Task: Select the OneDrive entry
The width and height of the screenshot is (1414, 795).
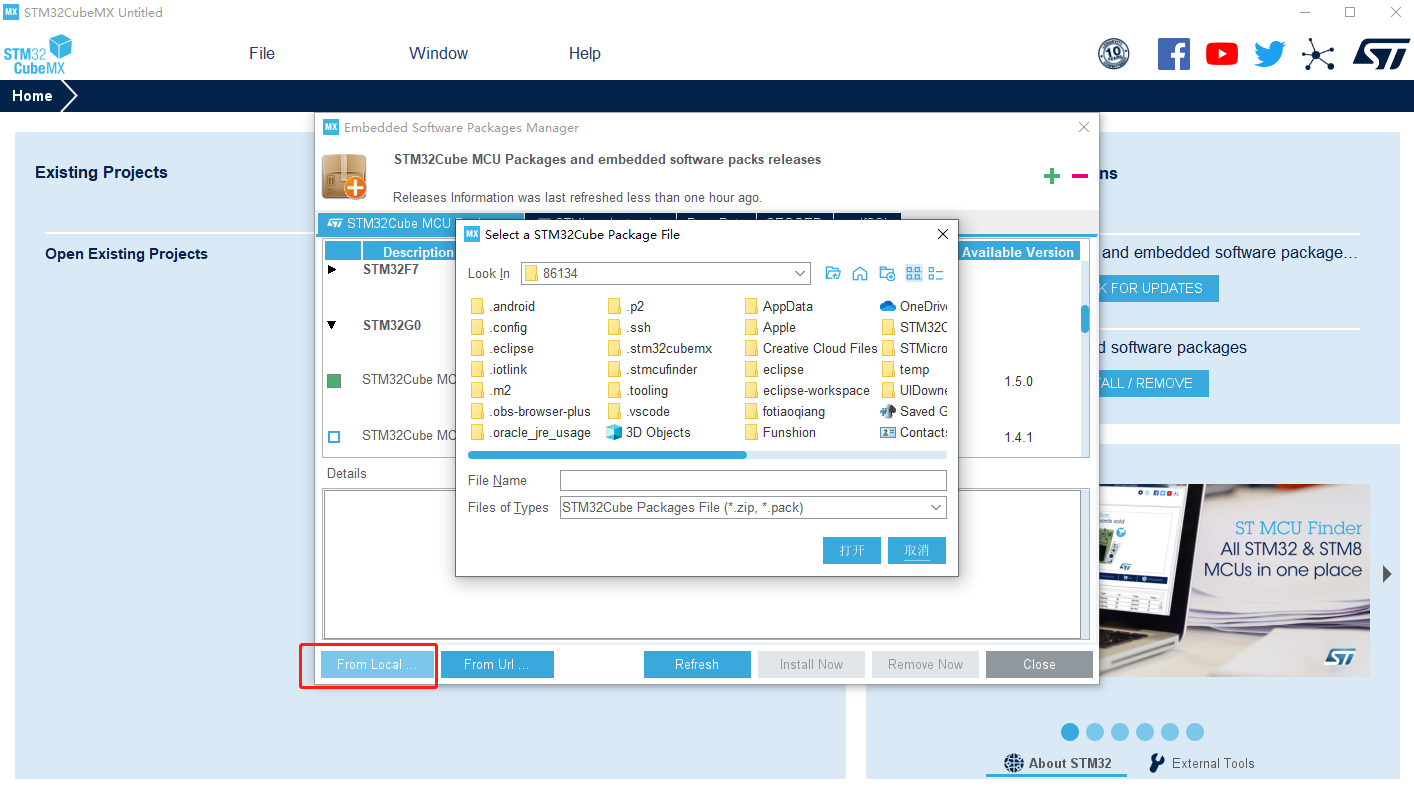Action: coord(913,306)
